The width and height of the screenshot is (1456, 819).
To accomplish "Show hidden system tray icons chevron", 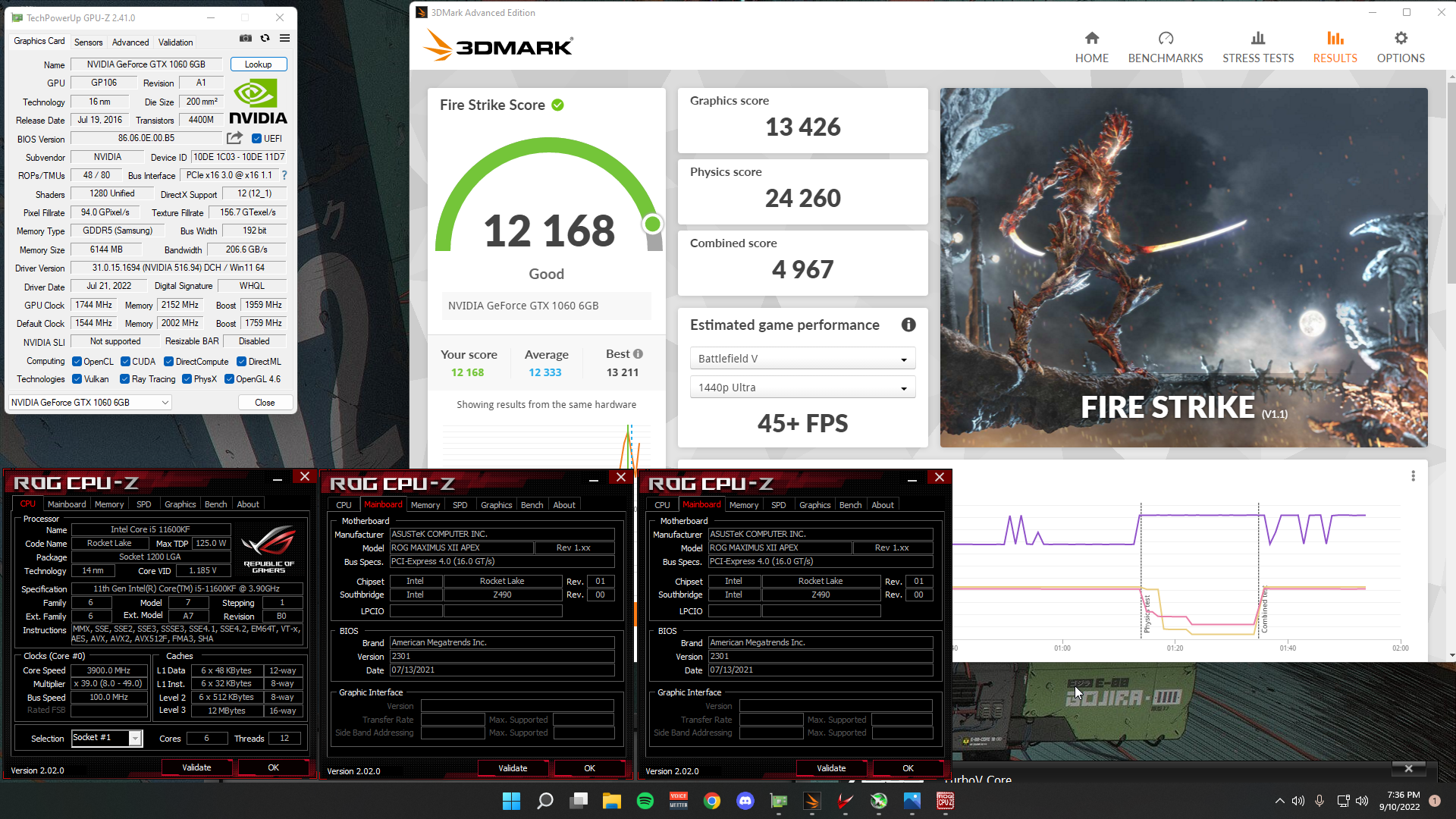I will point(1279,801).
